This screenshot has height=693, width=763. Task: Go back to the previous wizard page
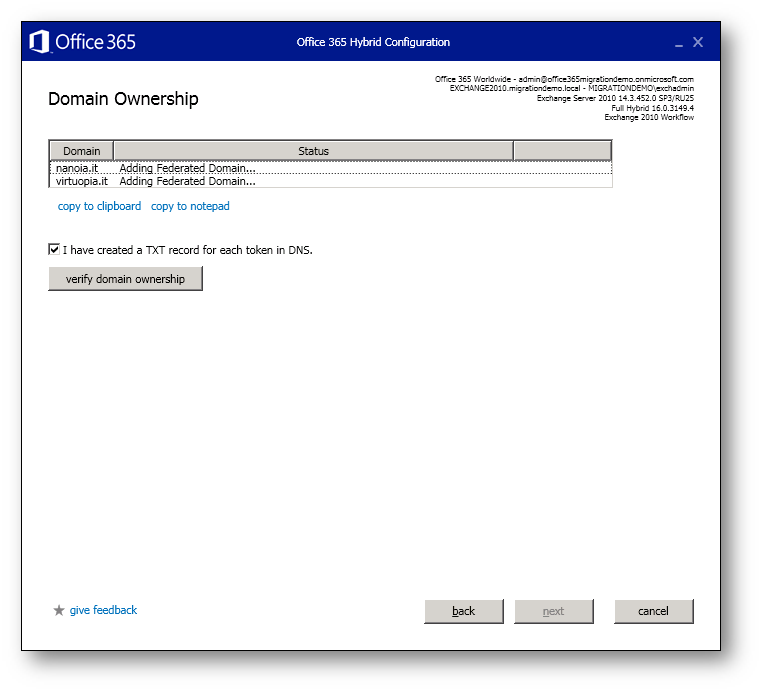click(464, 611)
